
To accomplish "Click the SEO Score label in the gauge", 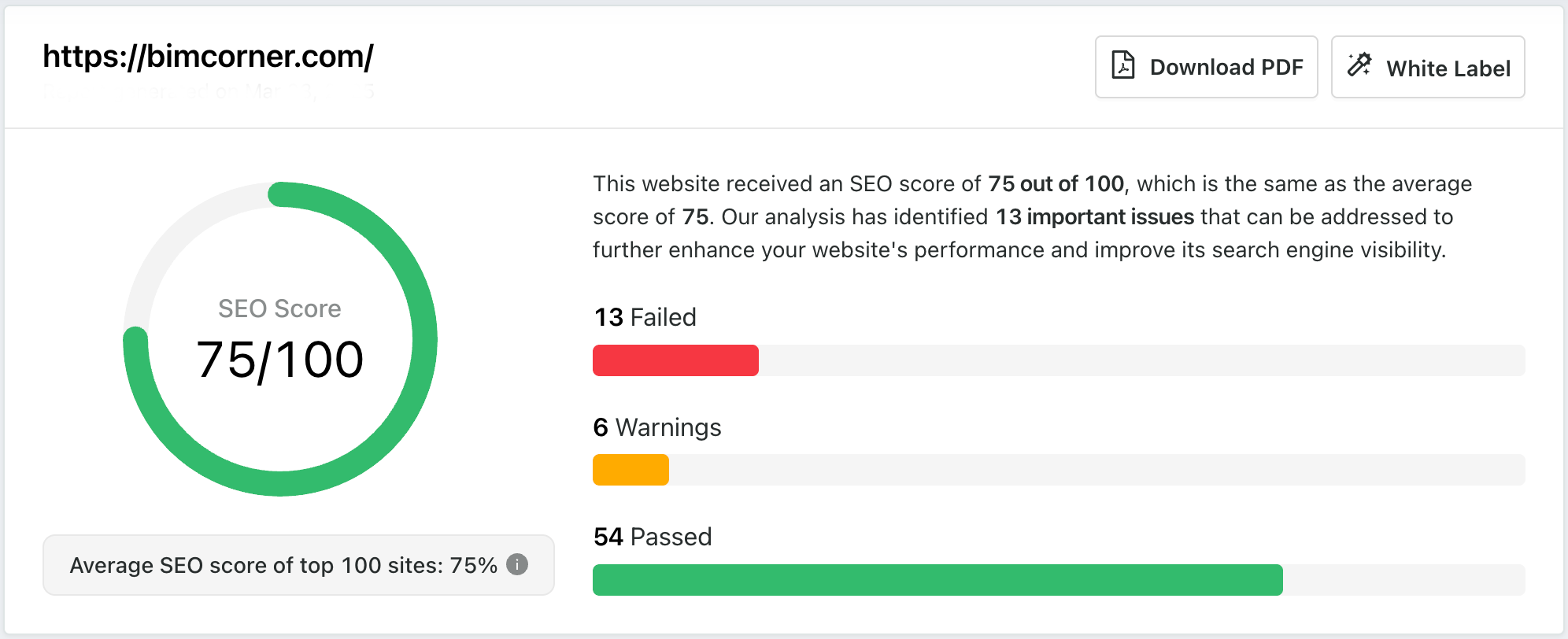I will tap(279, 308).
